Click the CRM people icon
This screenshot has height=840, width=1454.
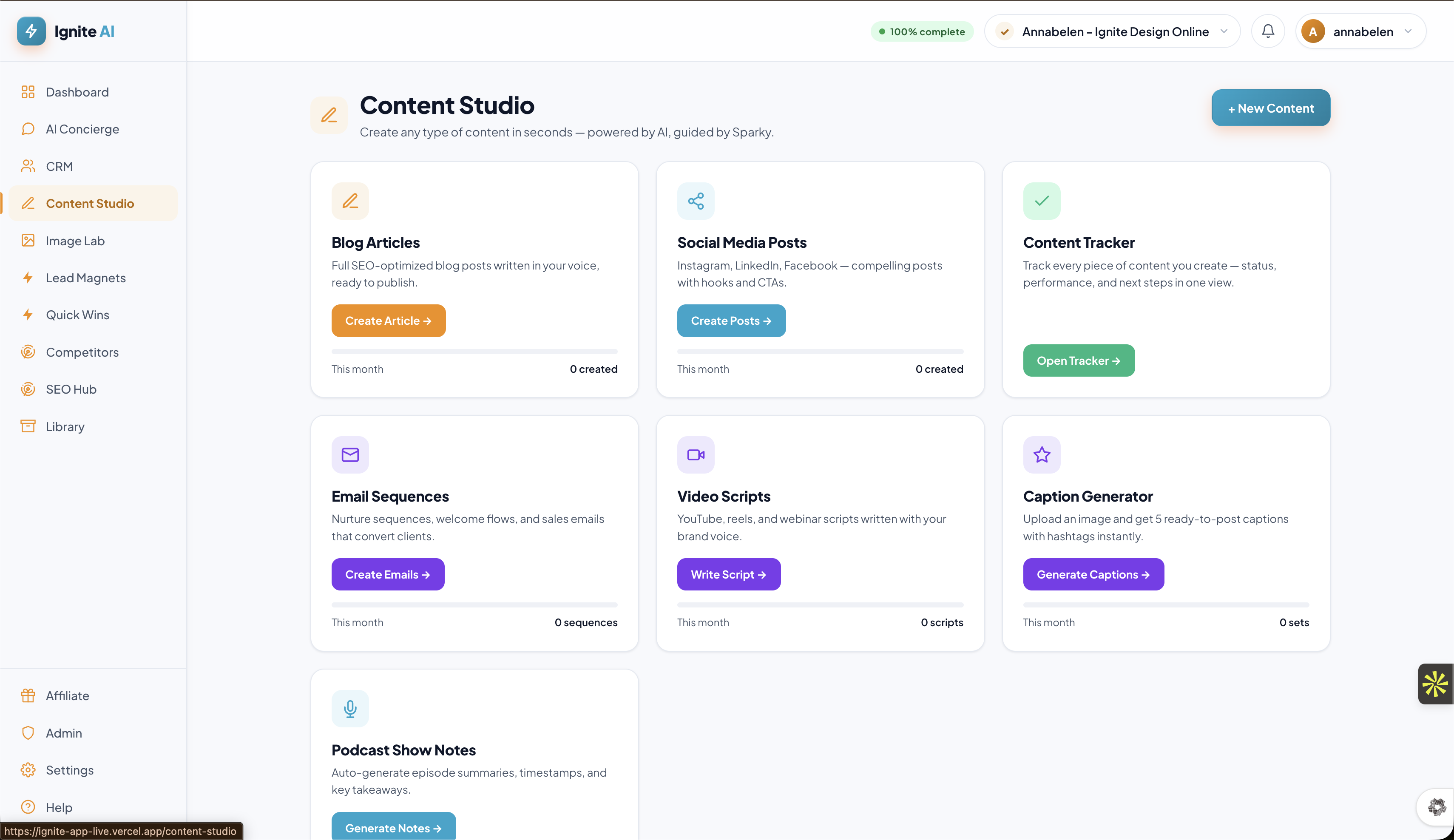[28, 166]
